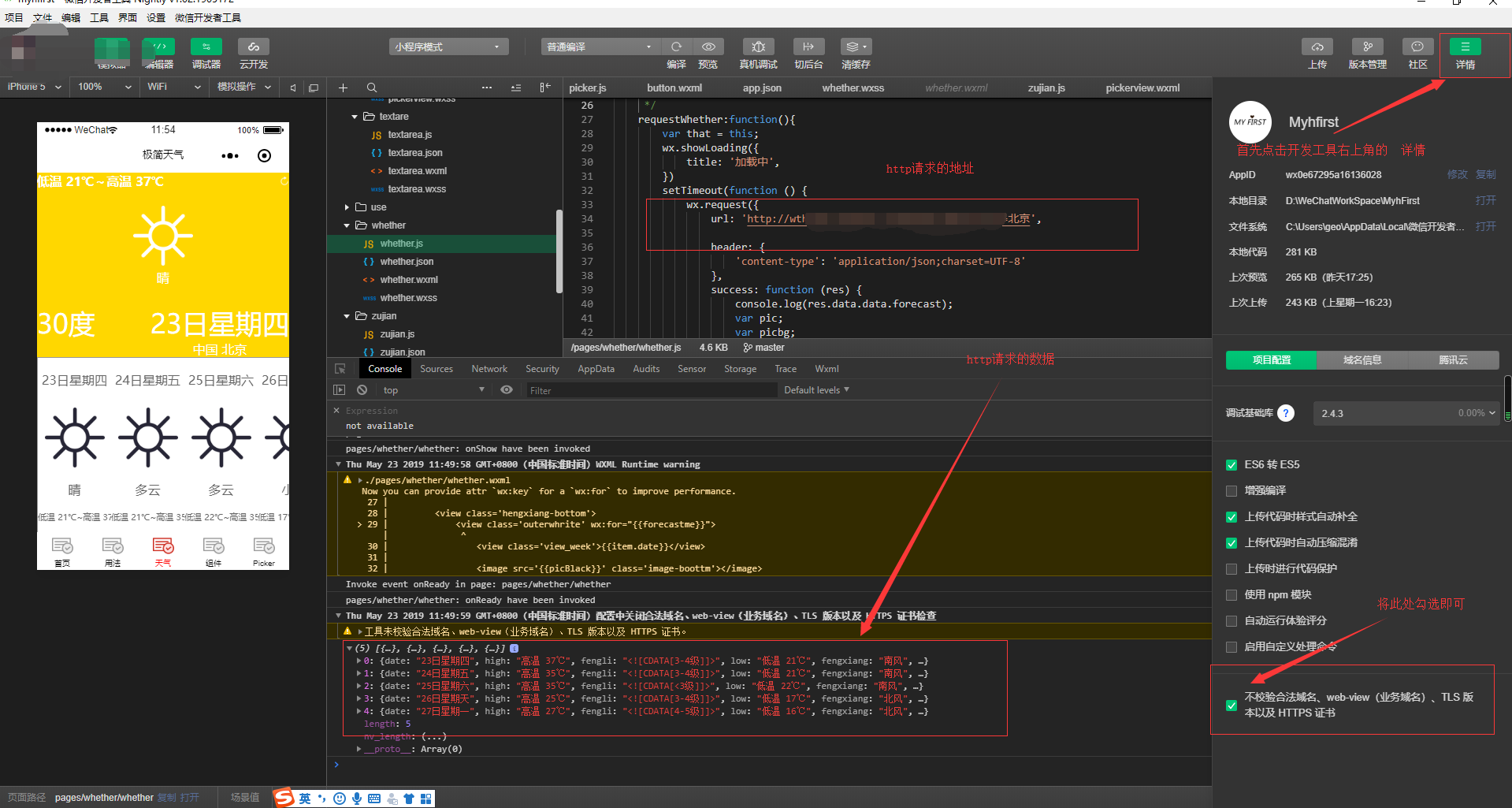Image resolution: width=1512 pixels, height=808 pixels.
Task: Open Version Management (版本管理) icon
Action: tap(1368, 47)
